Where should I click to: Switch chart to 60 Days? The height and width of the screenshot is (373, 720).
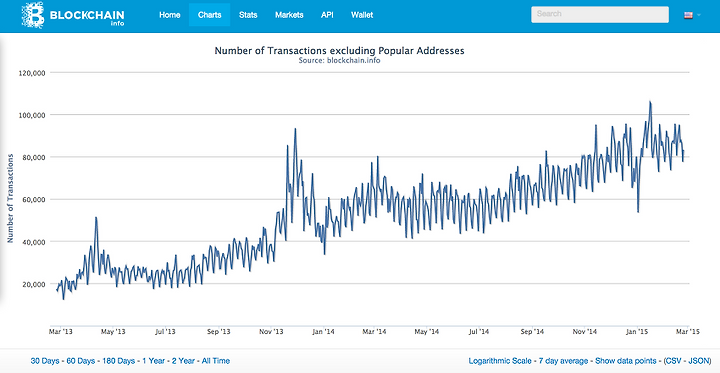(x=81, y=361)
